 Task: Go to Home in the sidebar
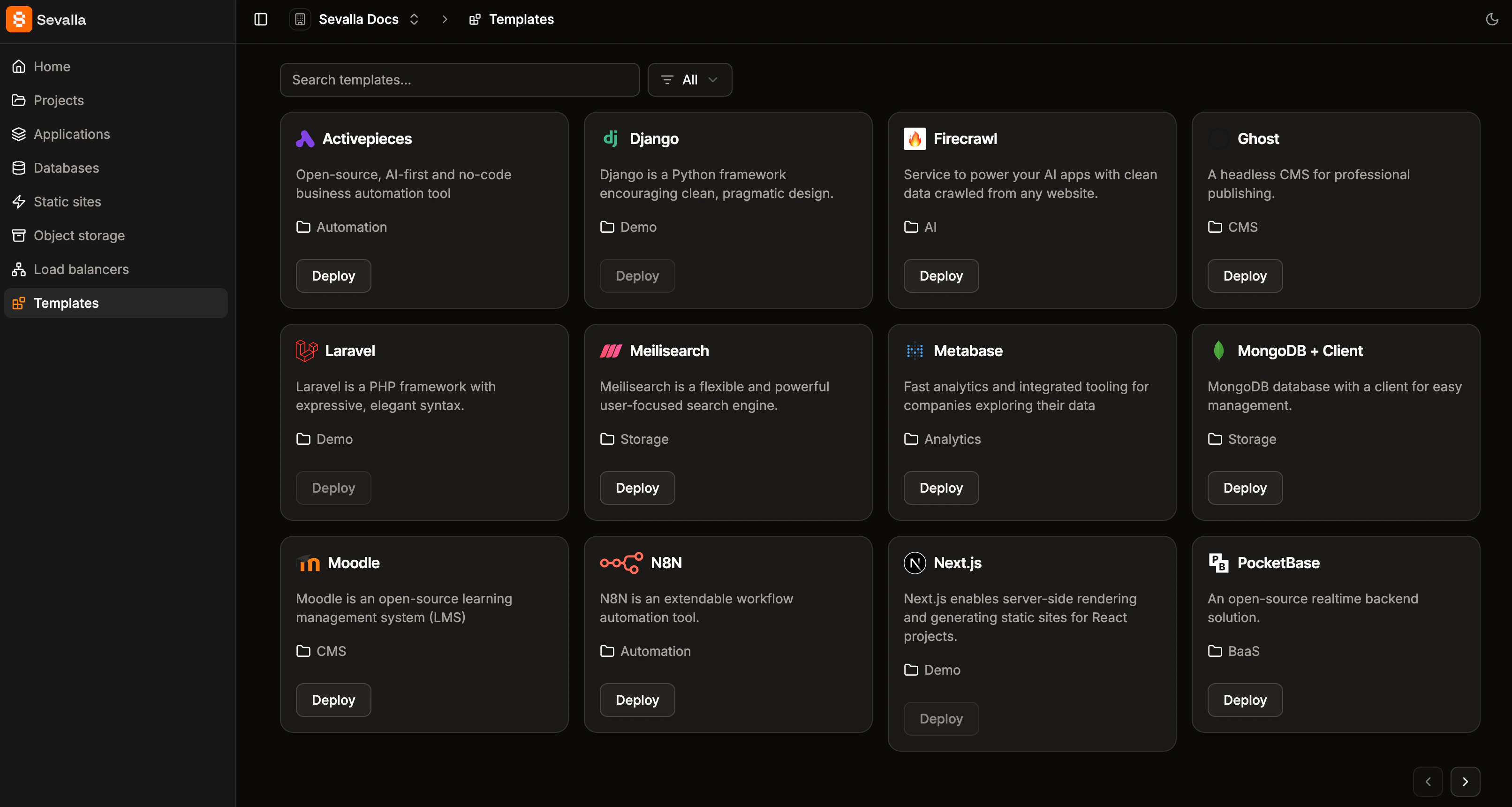point(116,66)
